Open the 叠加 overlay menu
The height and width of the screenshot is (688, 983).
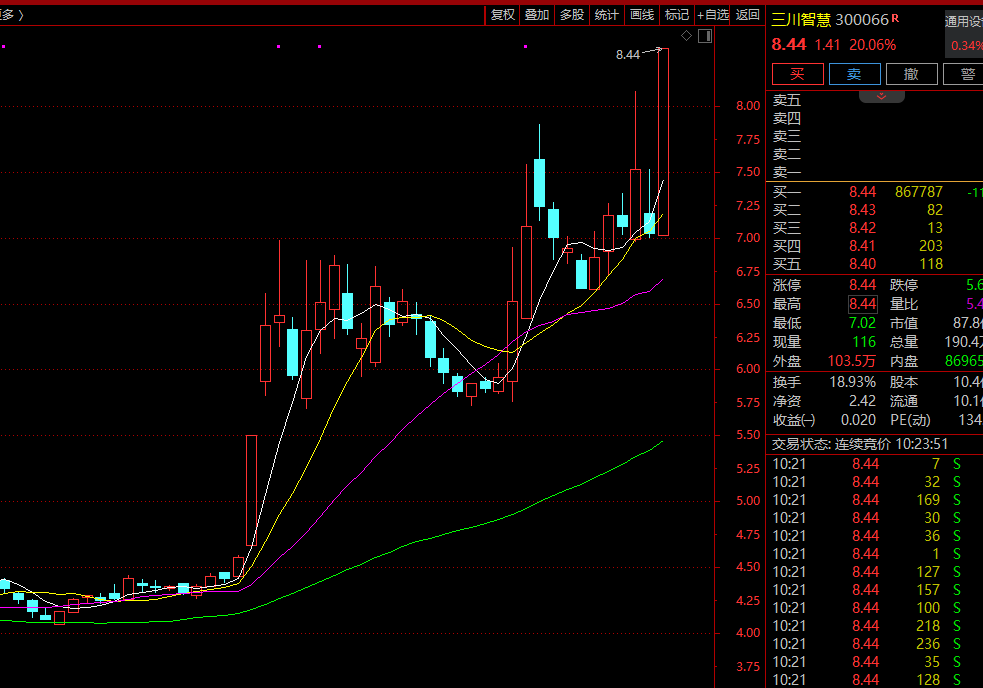537,14
